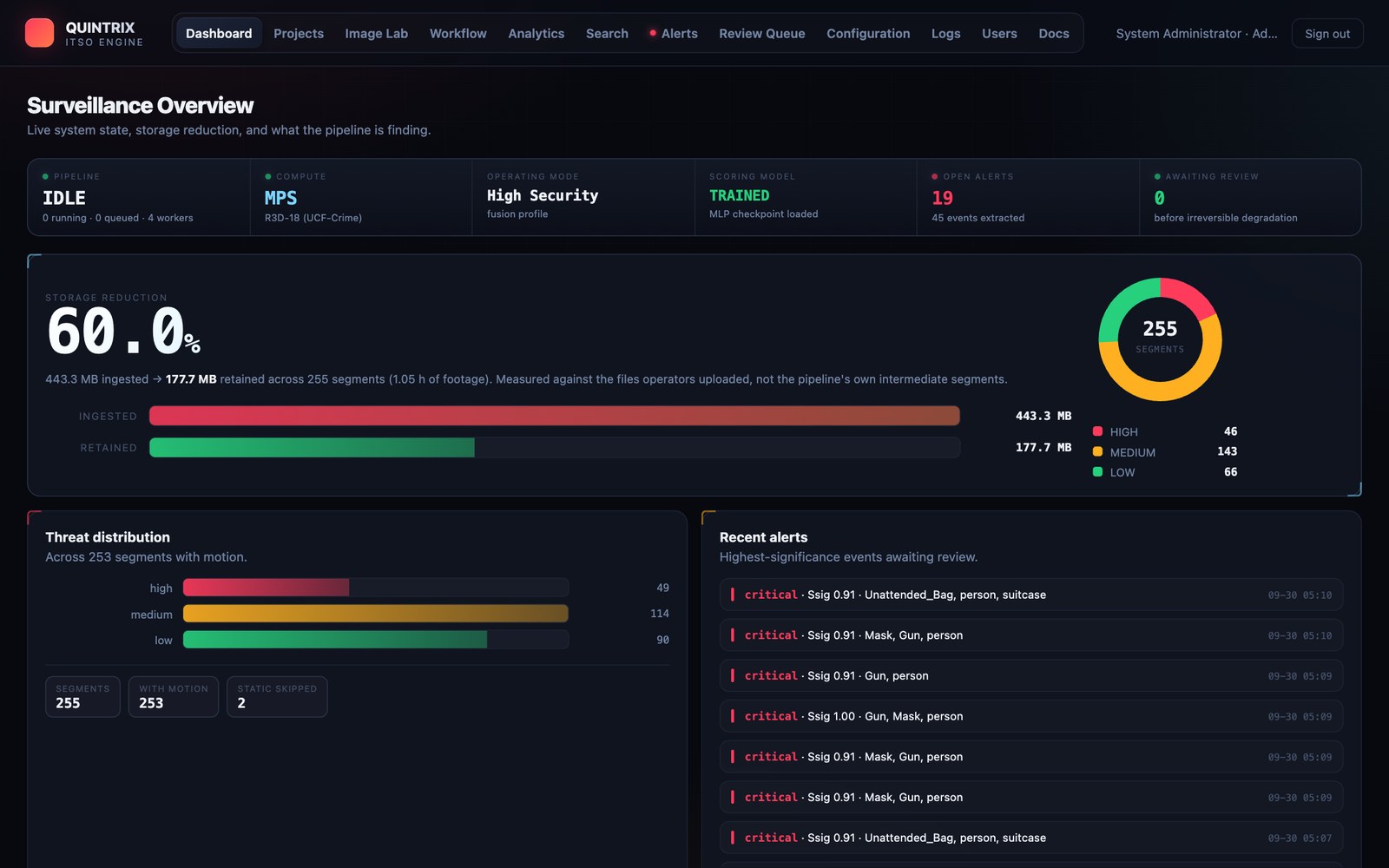Screen dimensions: 1389x868
Task: Open the Dashboard tab
Action: [x=219, y=33]
